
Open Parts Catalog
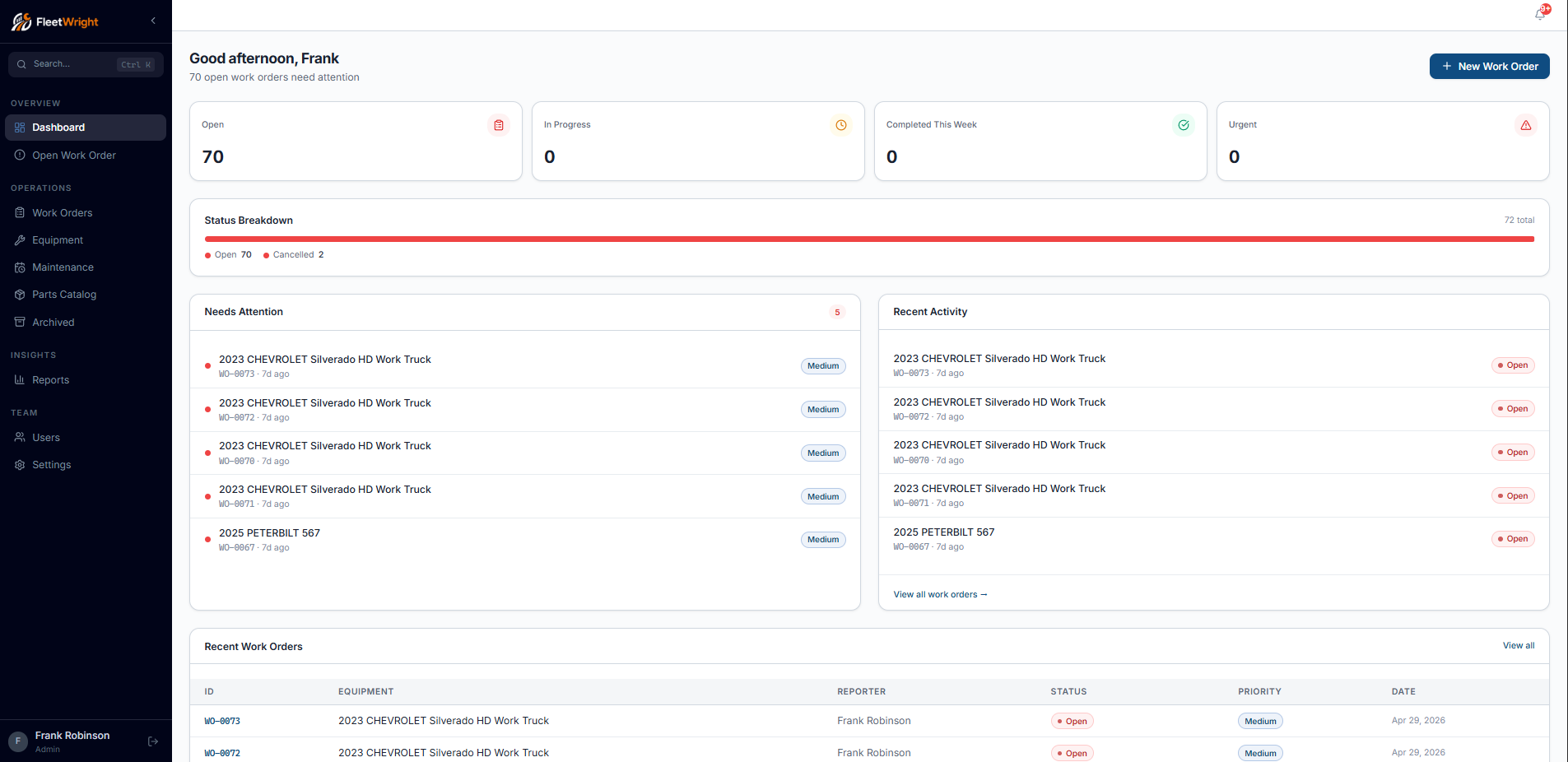tap(86, 295)
